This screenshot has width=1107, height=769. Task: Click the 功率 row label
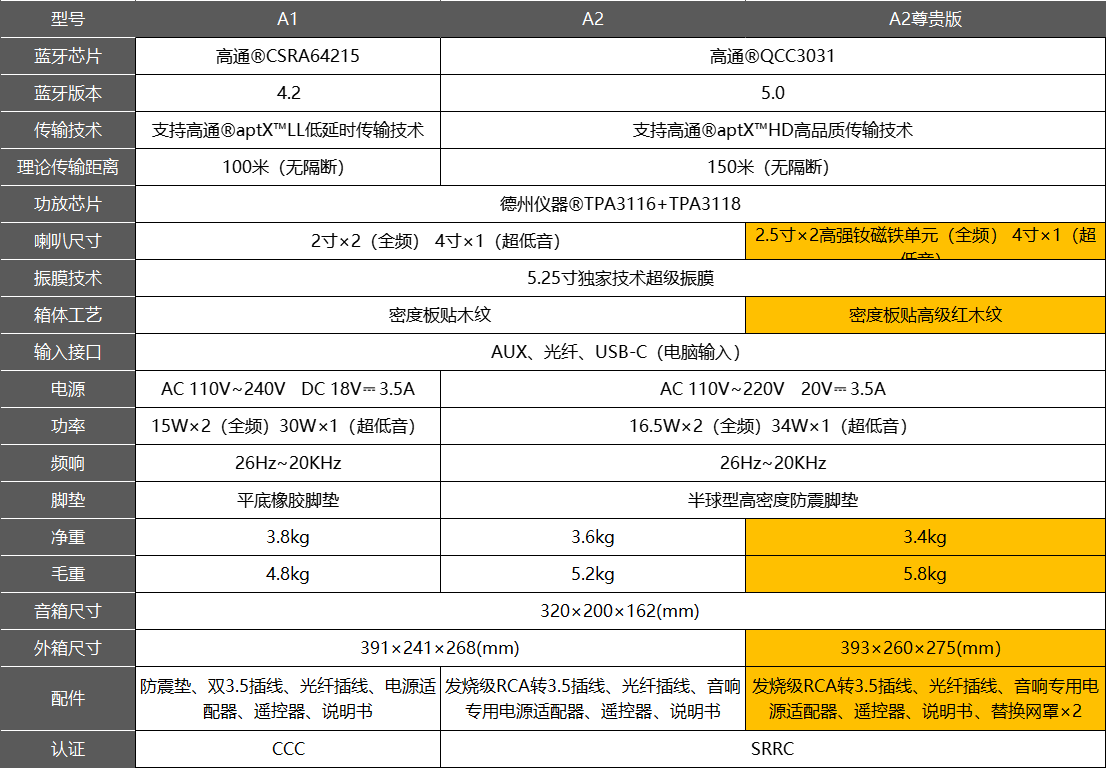pyautogui.click(x=68, y=427)
